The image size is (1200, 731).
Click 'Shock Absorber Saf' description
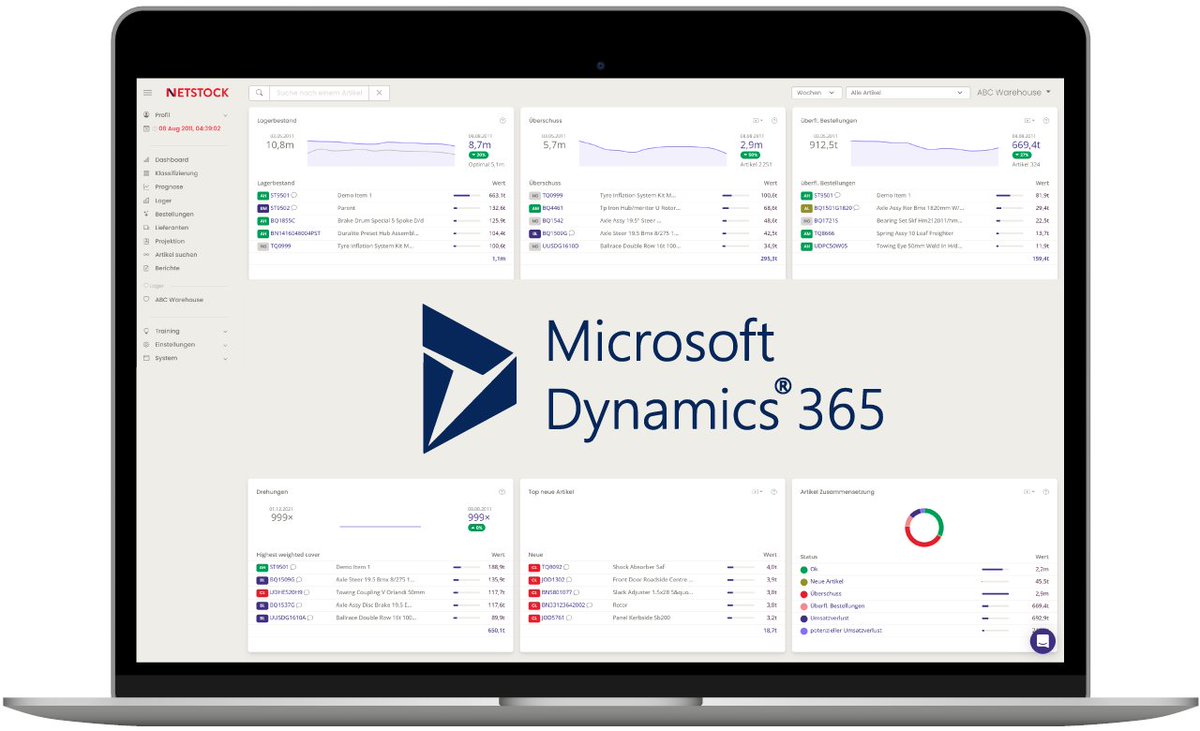(637, 566)
